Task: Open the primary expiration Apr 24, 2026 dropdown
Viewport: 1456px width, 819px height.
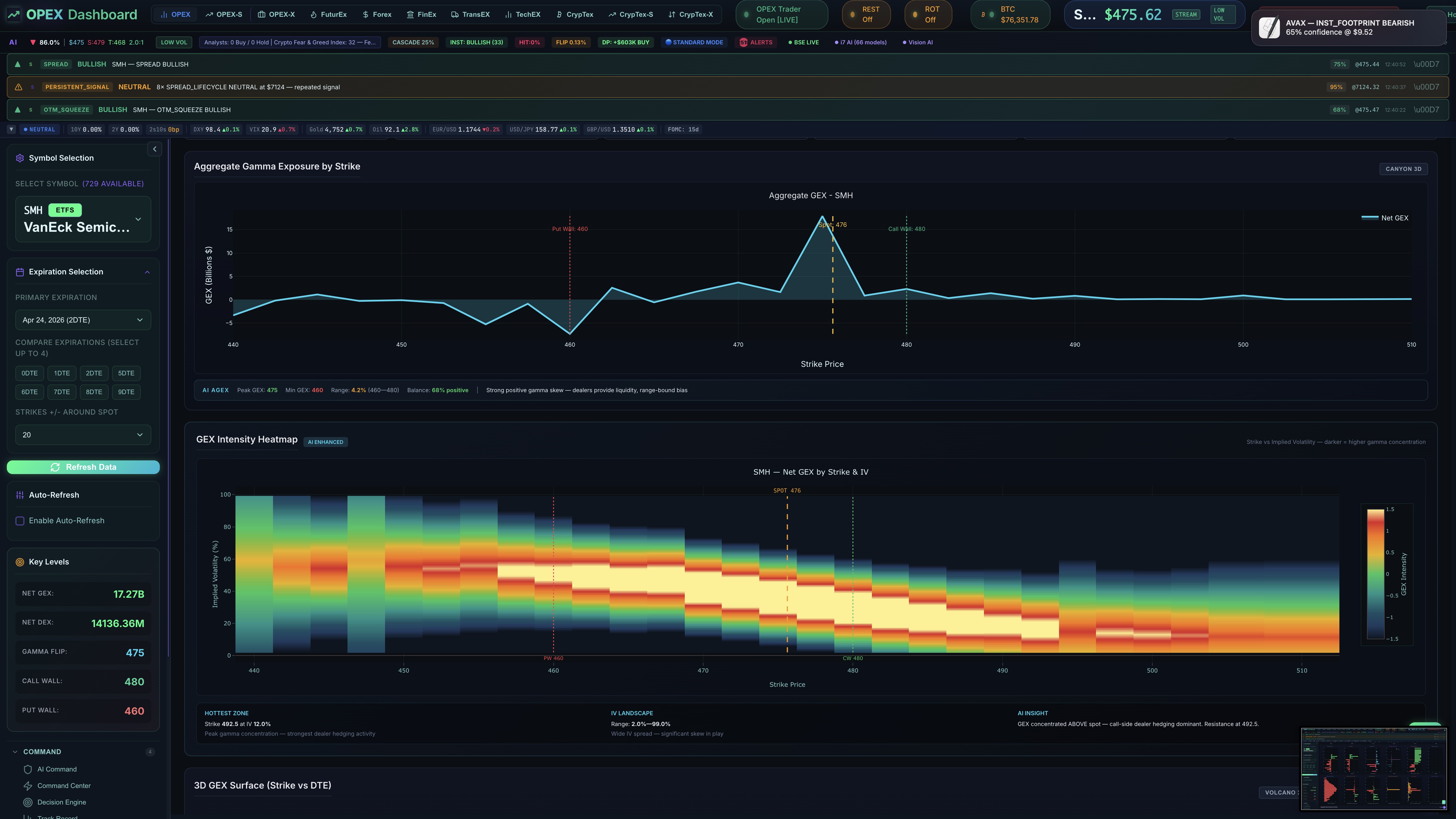Action: pos(83,320)
